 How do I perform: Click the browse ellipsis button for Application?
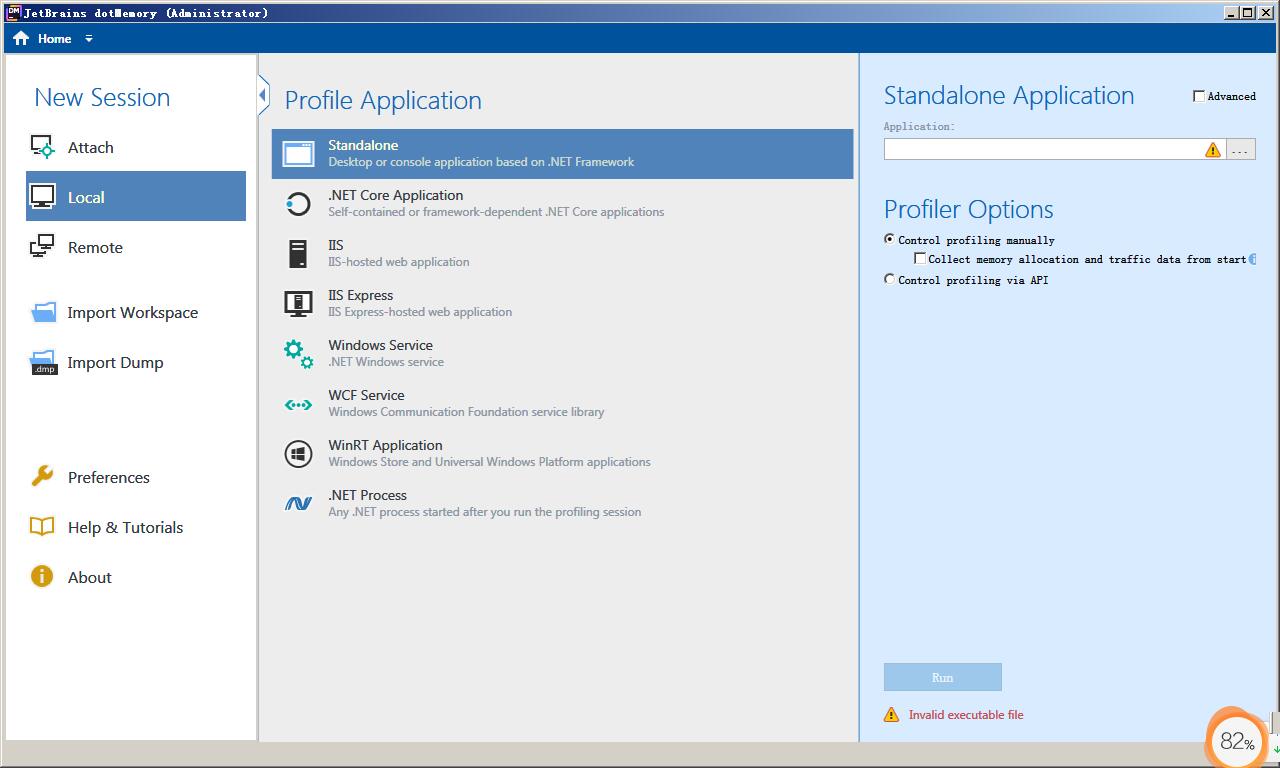(1240, 150)
